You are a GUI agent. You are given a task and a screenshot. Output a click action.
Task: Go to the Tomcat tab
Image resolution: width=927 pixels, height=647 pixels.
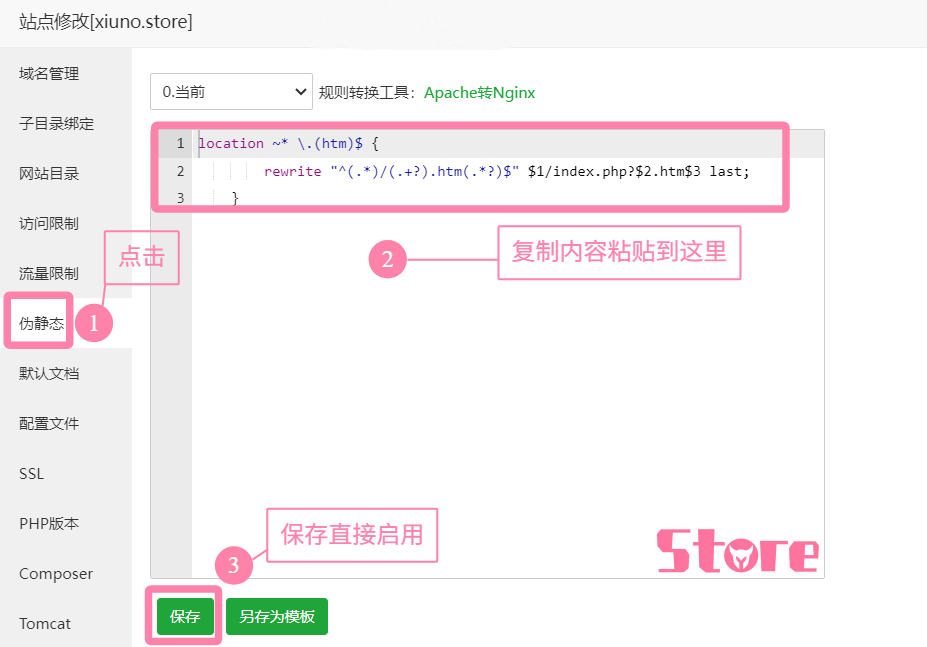coord(45,624)
